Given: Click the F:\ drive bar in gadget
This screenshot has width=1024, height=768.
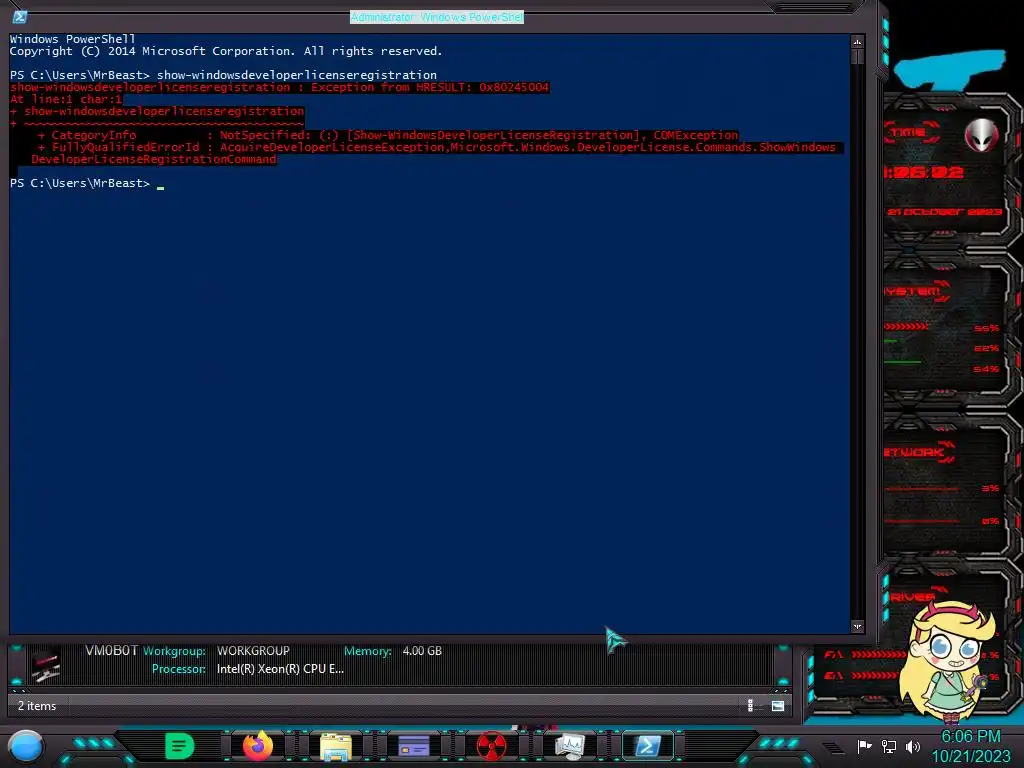Looking at the screenshot, I should (x=878, y=654).
